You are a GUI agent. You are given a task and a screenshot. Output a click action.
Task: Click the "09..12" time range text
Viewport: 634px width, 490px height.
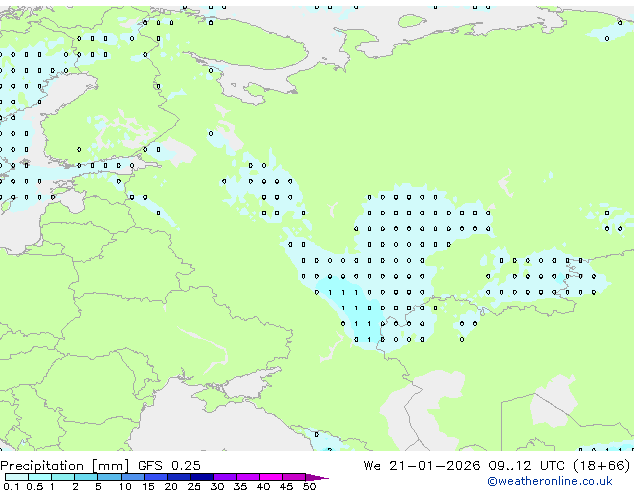(x=509, y=465)
